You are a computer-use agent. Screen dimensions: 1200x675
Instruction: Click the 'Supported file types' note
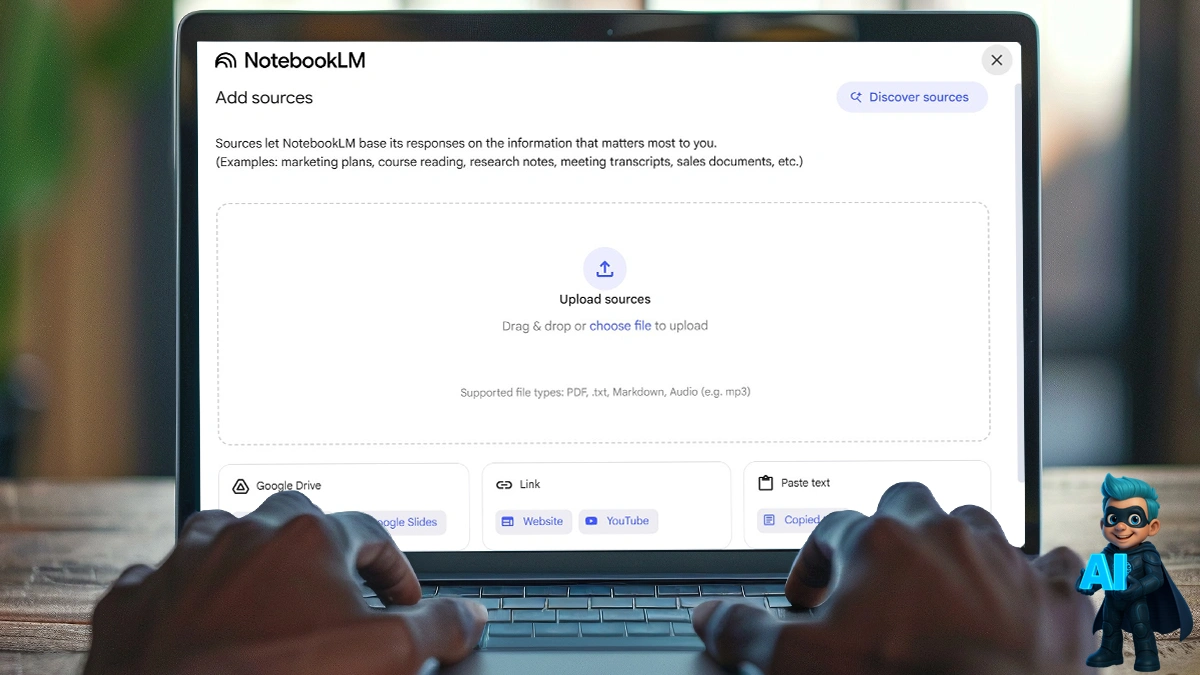click(x=605, y=392)
